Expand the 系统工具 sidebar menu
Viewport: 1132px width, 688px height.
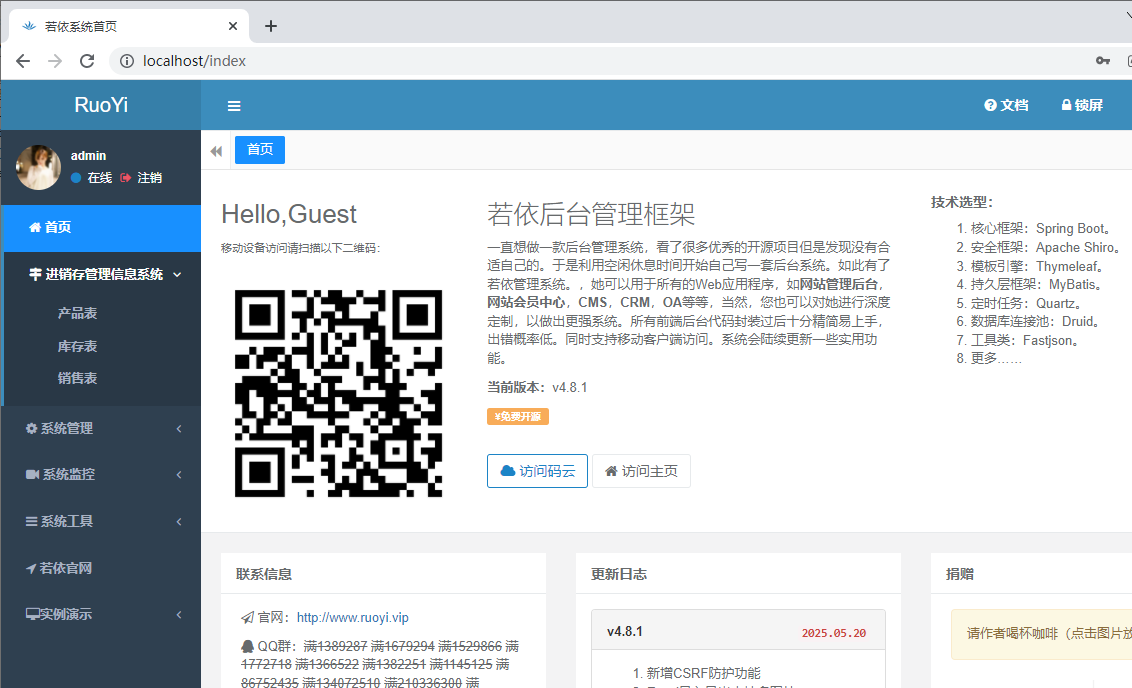pyautogui.click(x=100, y=521)
